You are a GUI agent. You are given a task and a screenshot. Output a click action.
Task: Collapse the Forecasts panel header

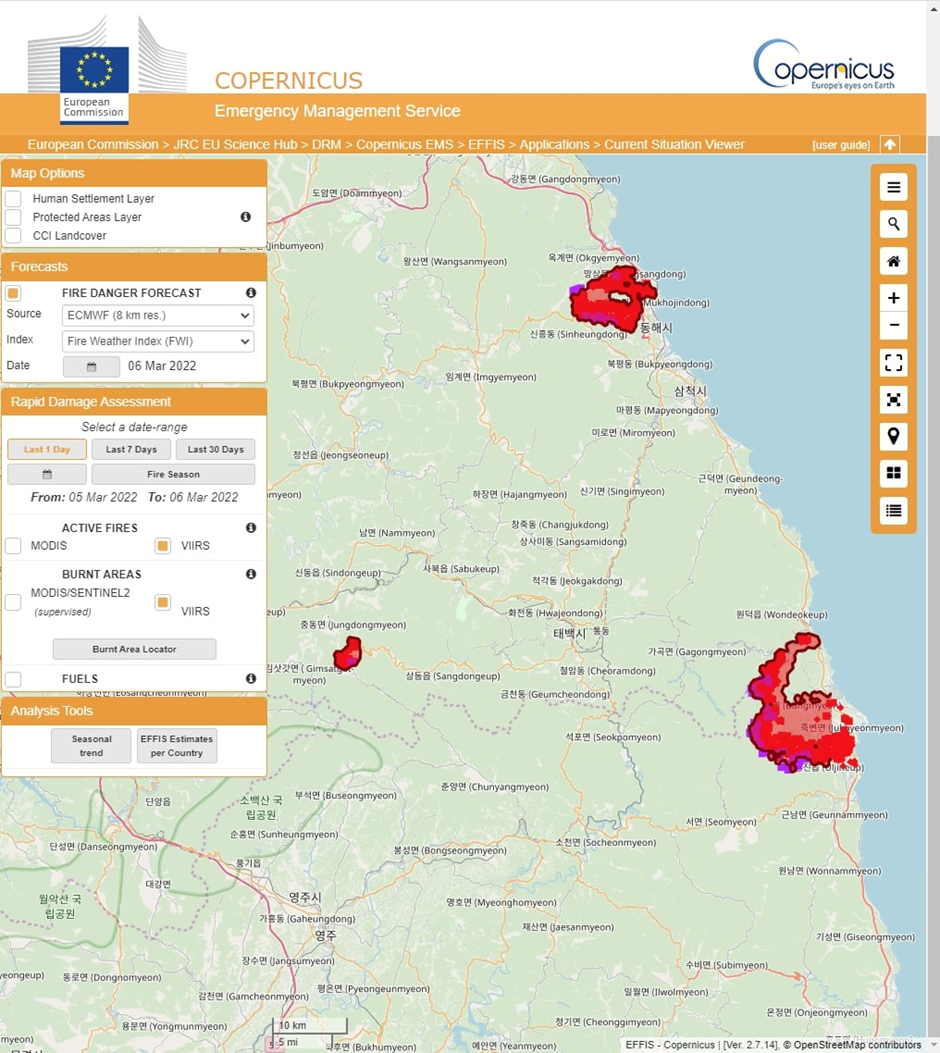click(134, 267)
